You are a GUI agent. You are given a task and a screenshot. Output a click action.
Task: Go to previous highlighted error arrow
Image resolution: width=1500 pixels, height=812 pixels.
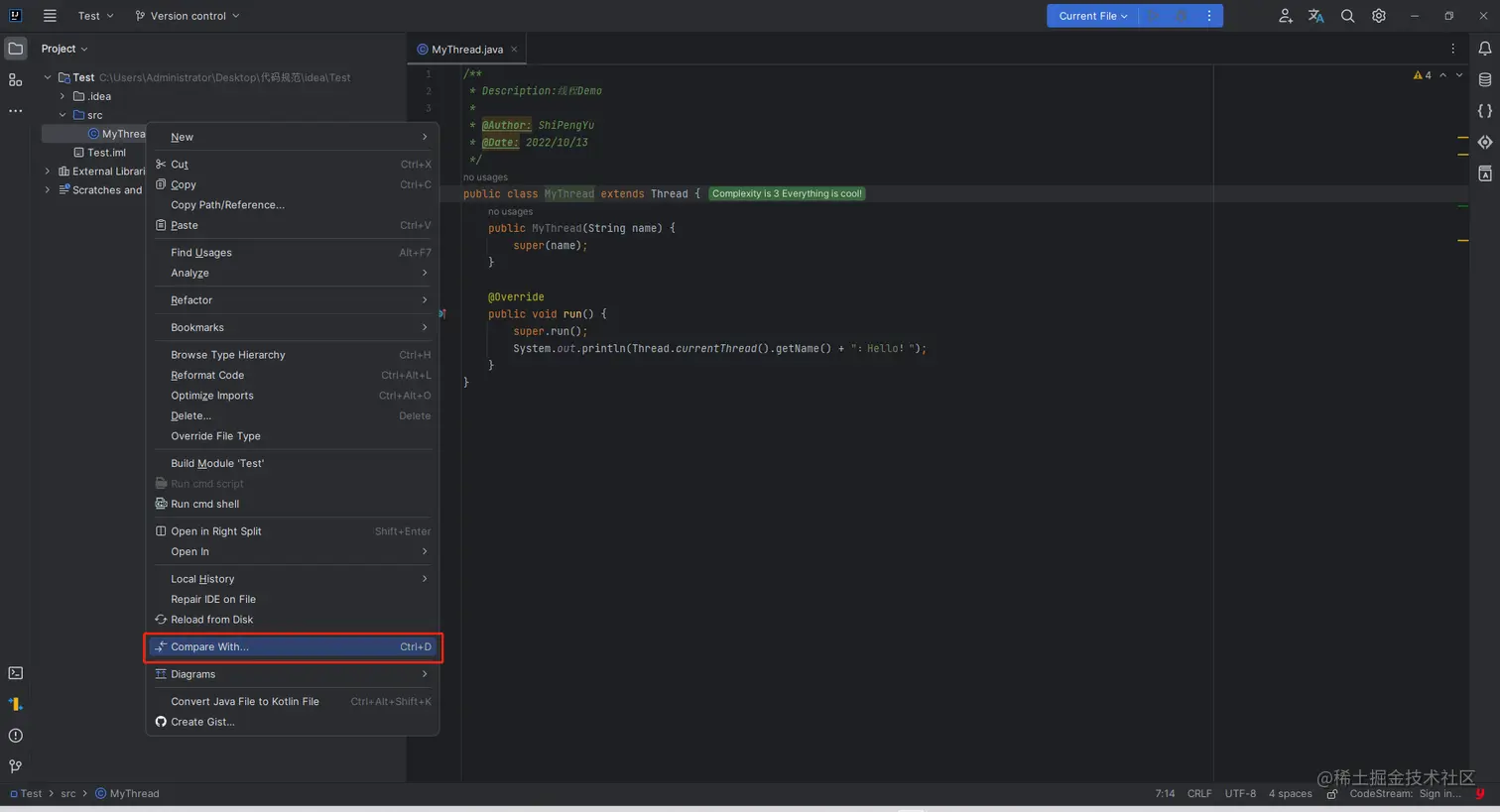tap(1442, 75)
